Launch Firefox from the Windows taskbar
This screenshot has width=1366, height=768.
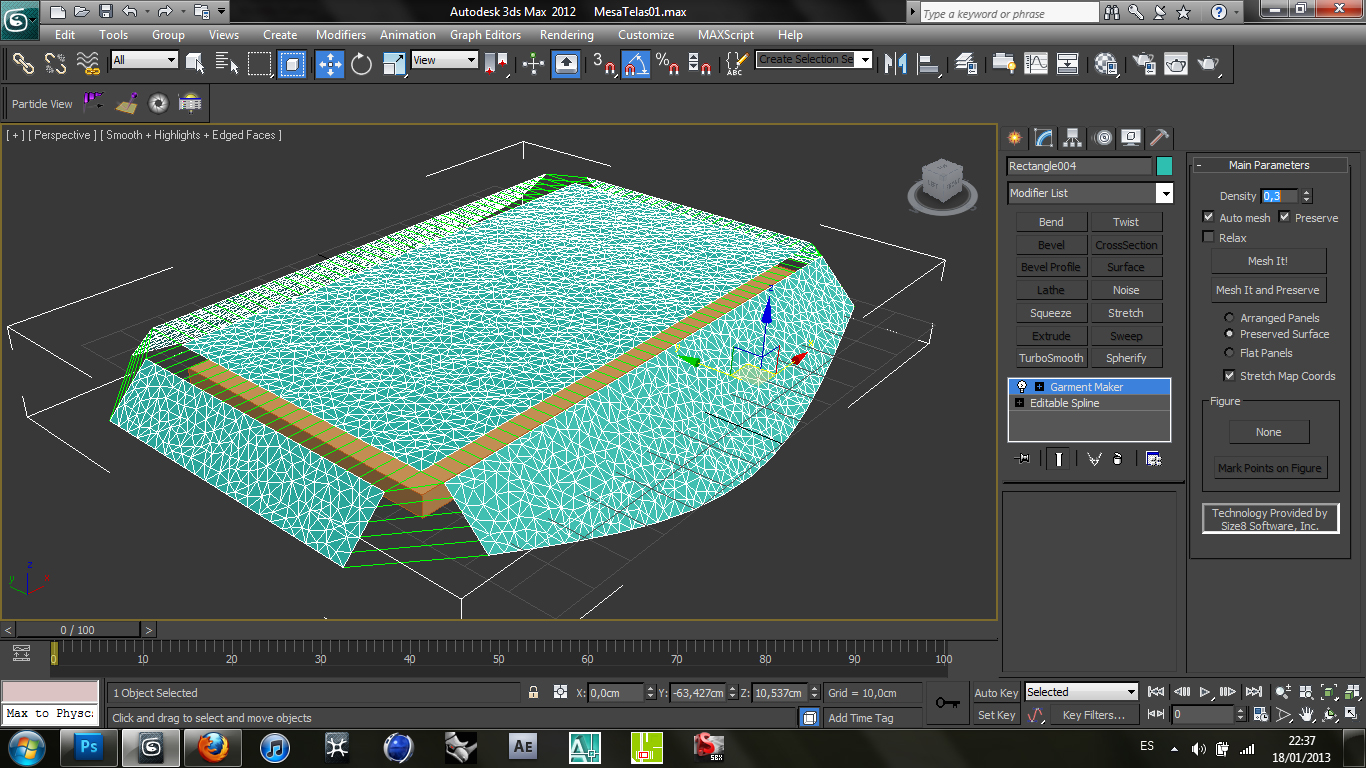point(212,747)
